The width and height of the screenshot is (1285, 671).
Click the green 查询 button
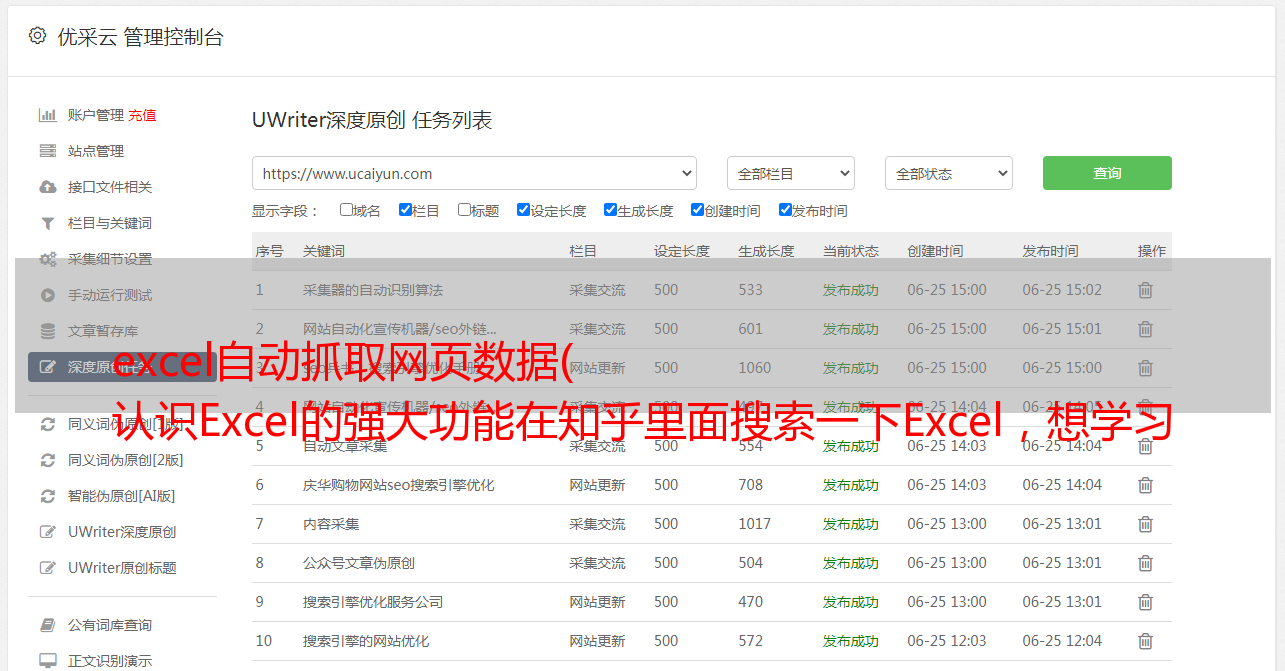[x=1107, y=173]
